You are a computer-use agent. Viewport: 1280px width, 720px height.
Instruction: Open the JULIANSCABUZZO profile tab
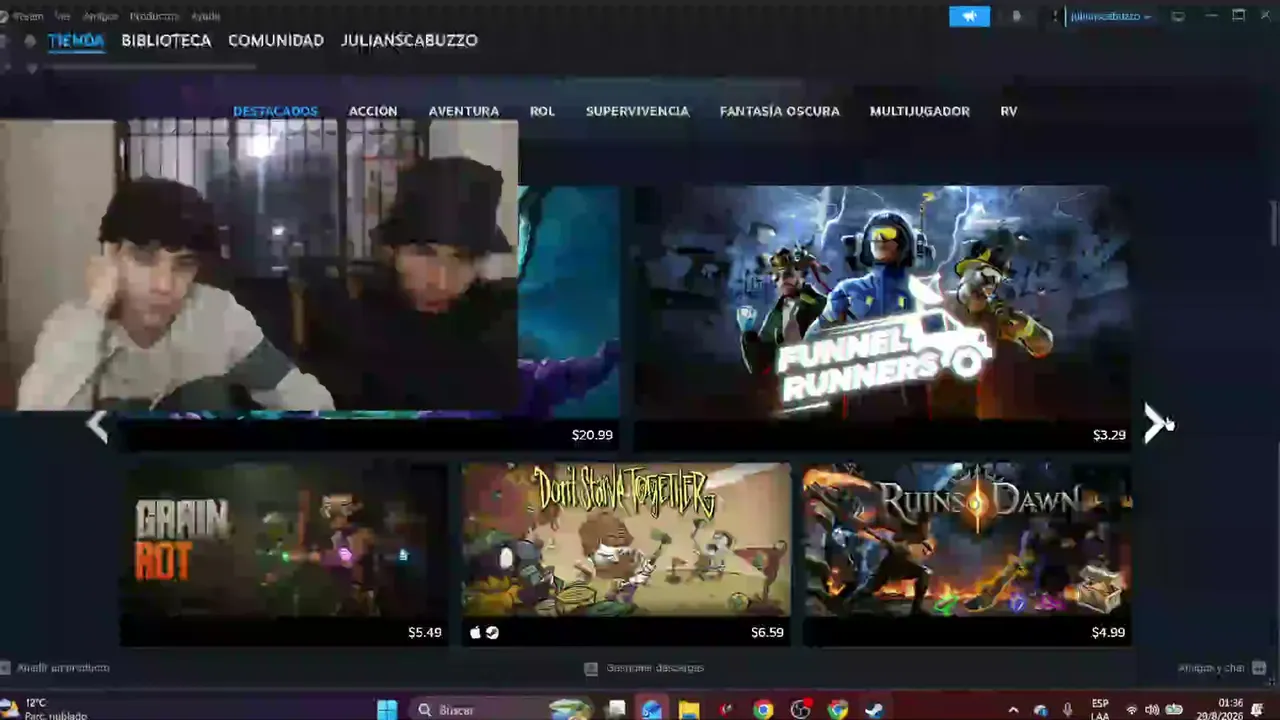pos(409,41)
